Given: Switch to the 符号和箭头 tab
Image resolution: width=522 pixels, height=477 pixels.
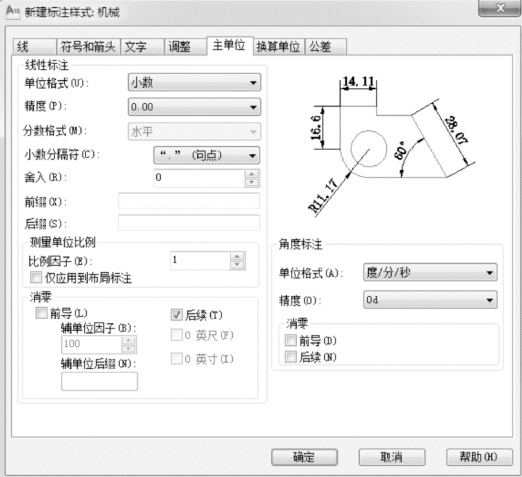Looking at the screenshot, I should point(88,47).
